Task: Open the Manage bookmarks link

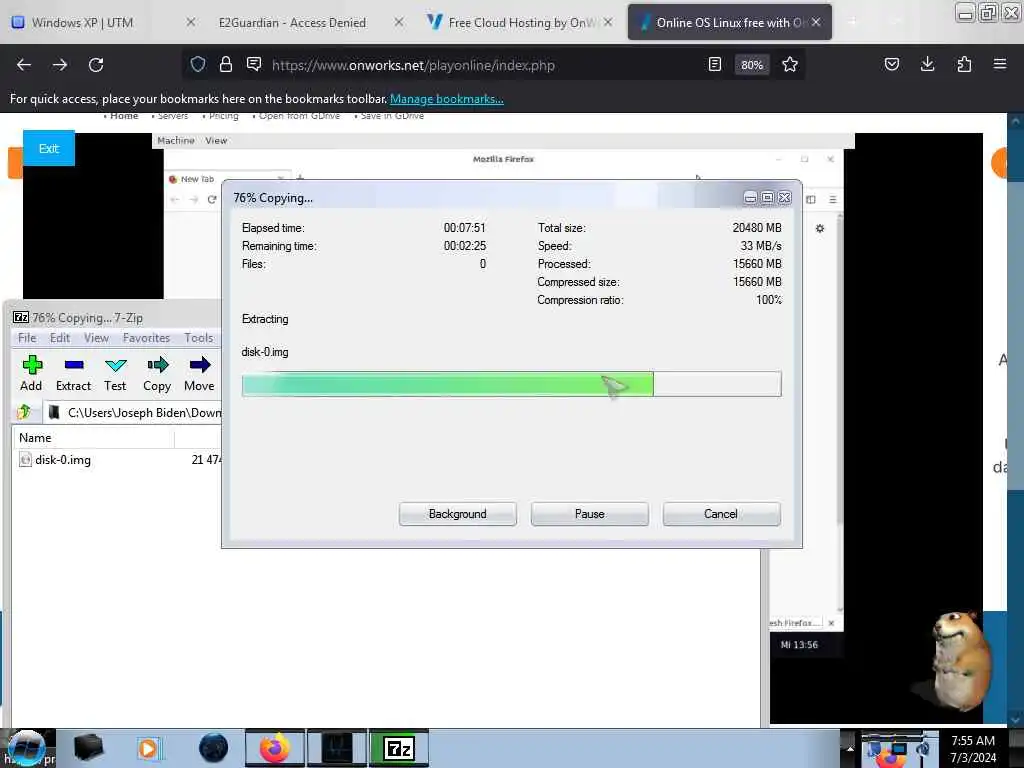Action: point(447,99)
